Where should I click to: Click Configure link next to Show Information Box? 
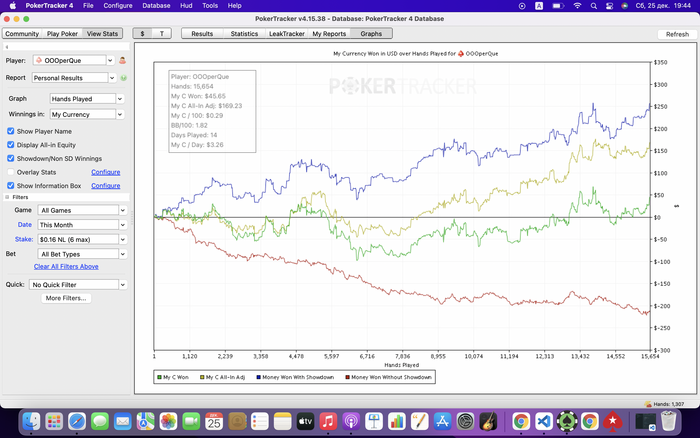(x=106, y=185)
